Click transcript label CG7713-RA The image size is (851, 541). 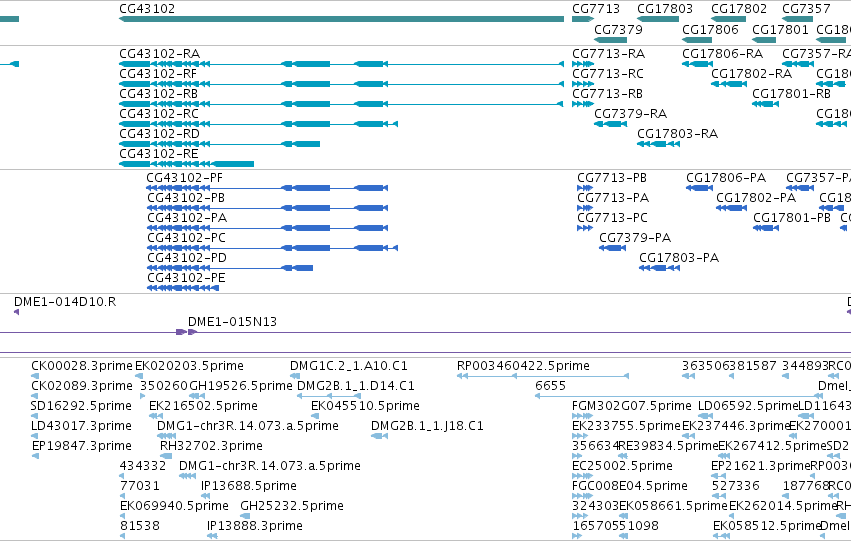click(x=608, y=54)
